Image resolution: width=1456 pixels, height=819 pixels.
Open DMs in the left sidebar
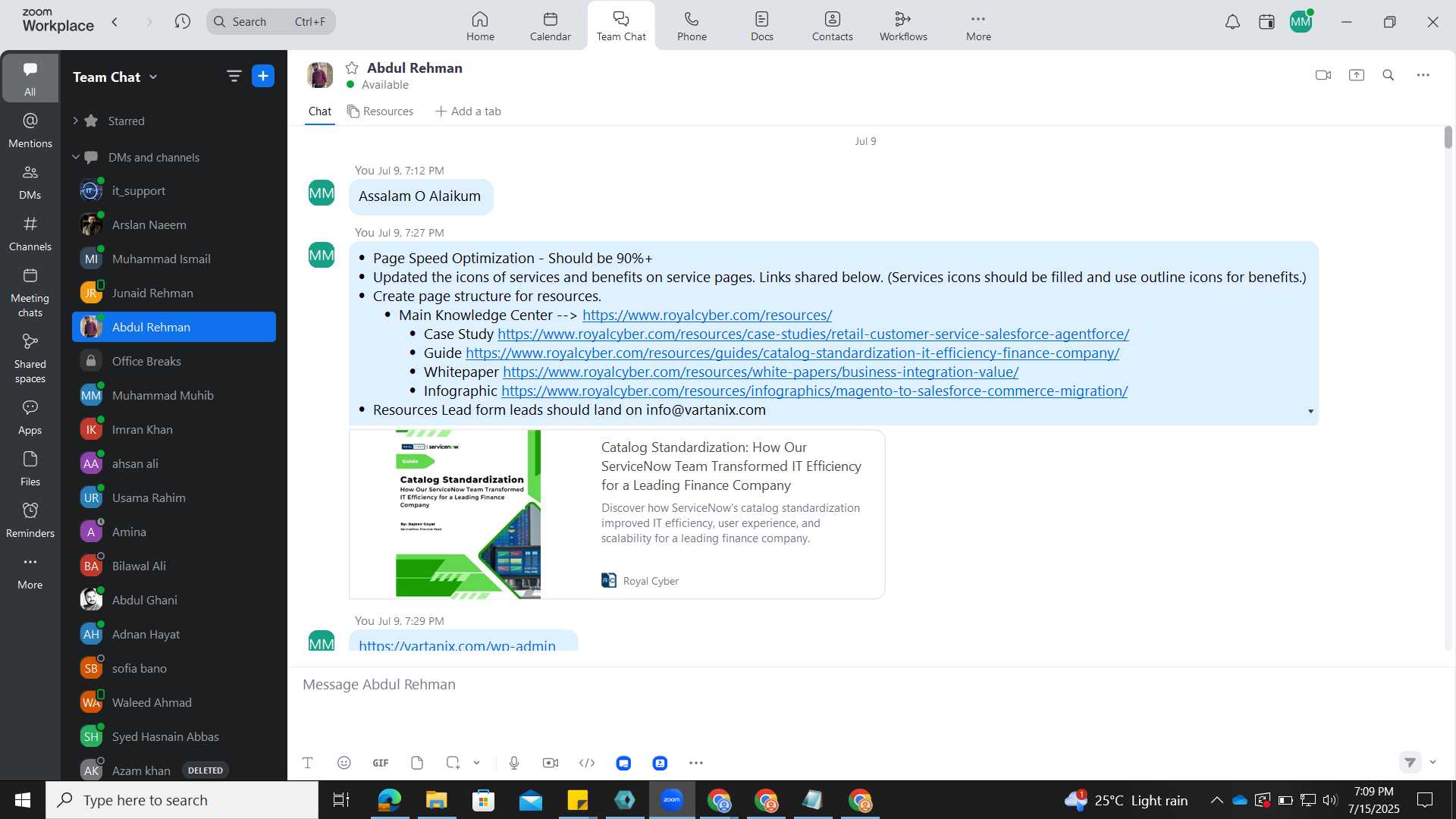pos(30,182)
